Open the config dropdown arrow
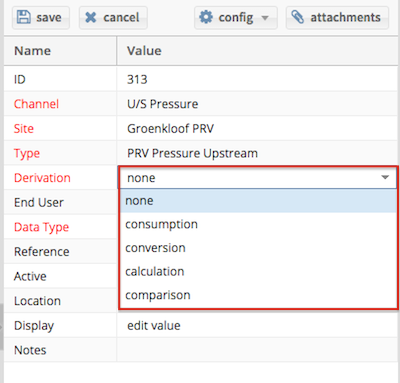This screenshot has width=400, height=383. 265,18
